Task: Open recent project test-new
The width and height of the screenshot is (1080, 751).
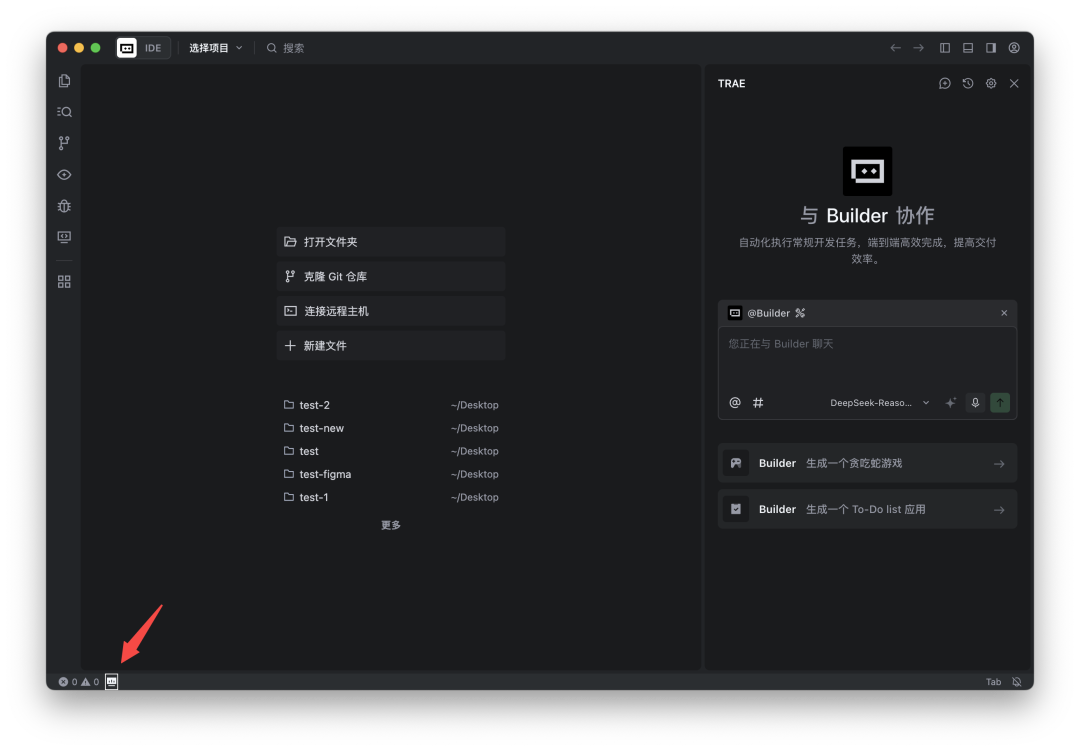Action: coord(391,428)
